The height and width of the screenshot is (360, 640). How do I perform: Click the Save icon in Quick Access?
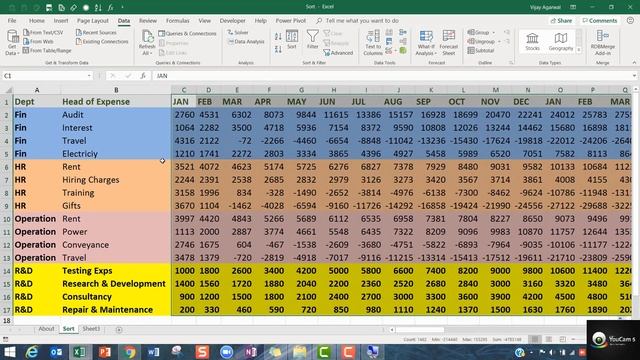[x=49, y=7]
